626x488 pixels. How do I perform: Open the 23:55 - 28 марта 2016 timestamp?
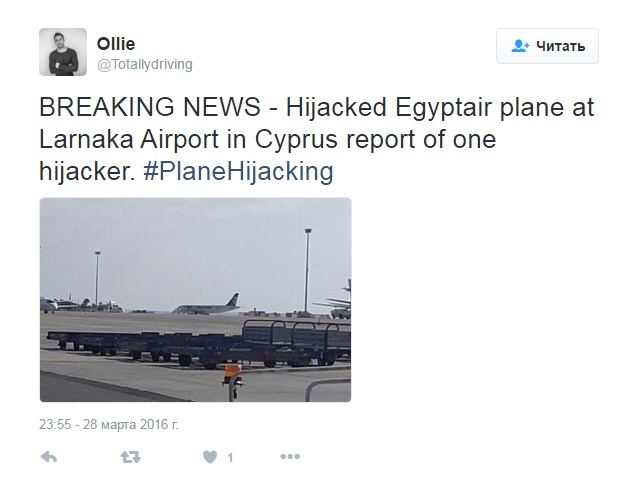click(109, 424)
